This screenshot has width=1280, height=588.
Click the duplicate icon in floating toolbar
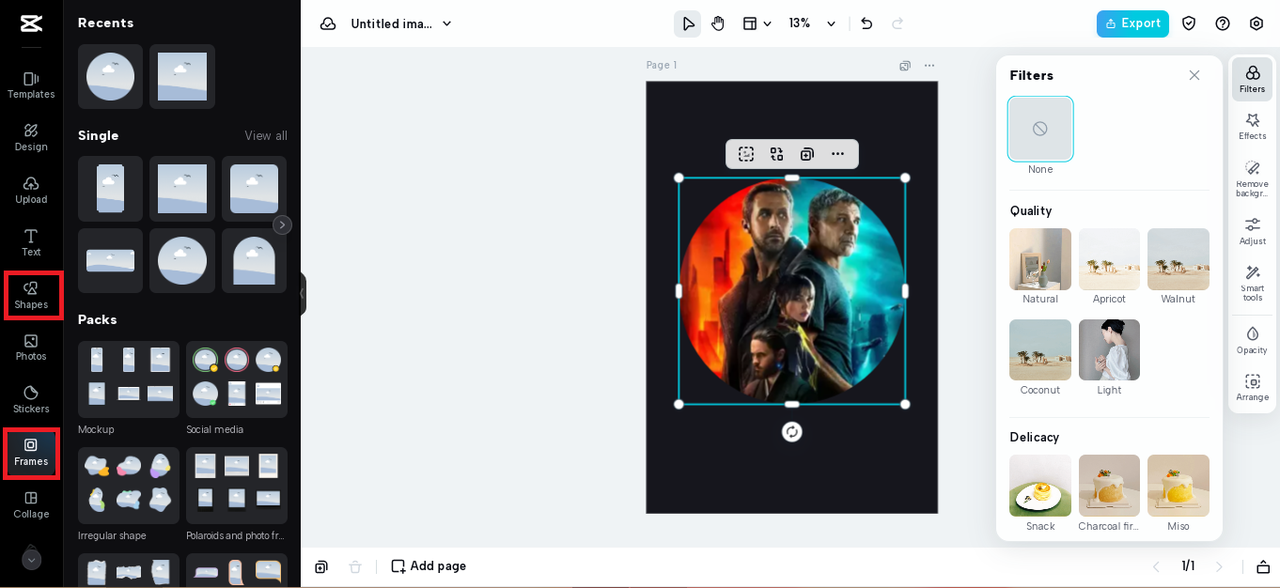(x=807, y=154)
